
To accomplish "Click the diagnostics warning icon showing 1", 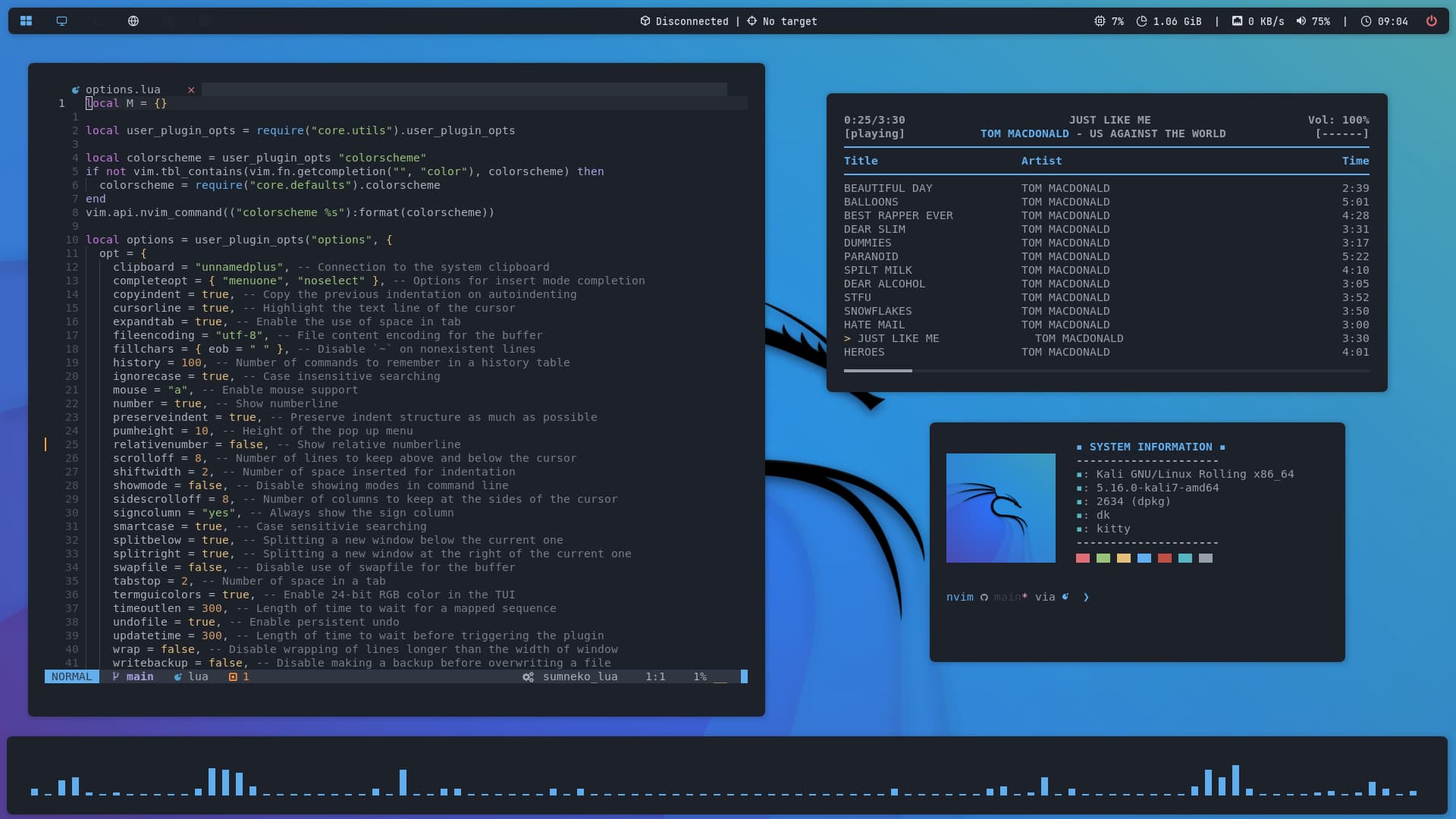I will 233,676.
